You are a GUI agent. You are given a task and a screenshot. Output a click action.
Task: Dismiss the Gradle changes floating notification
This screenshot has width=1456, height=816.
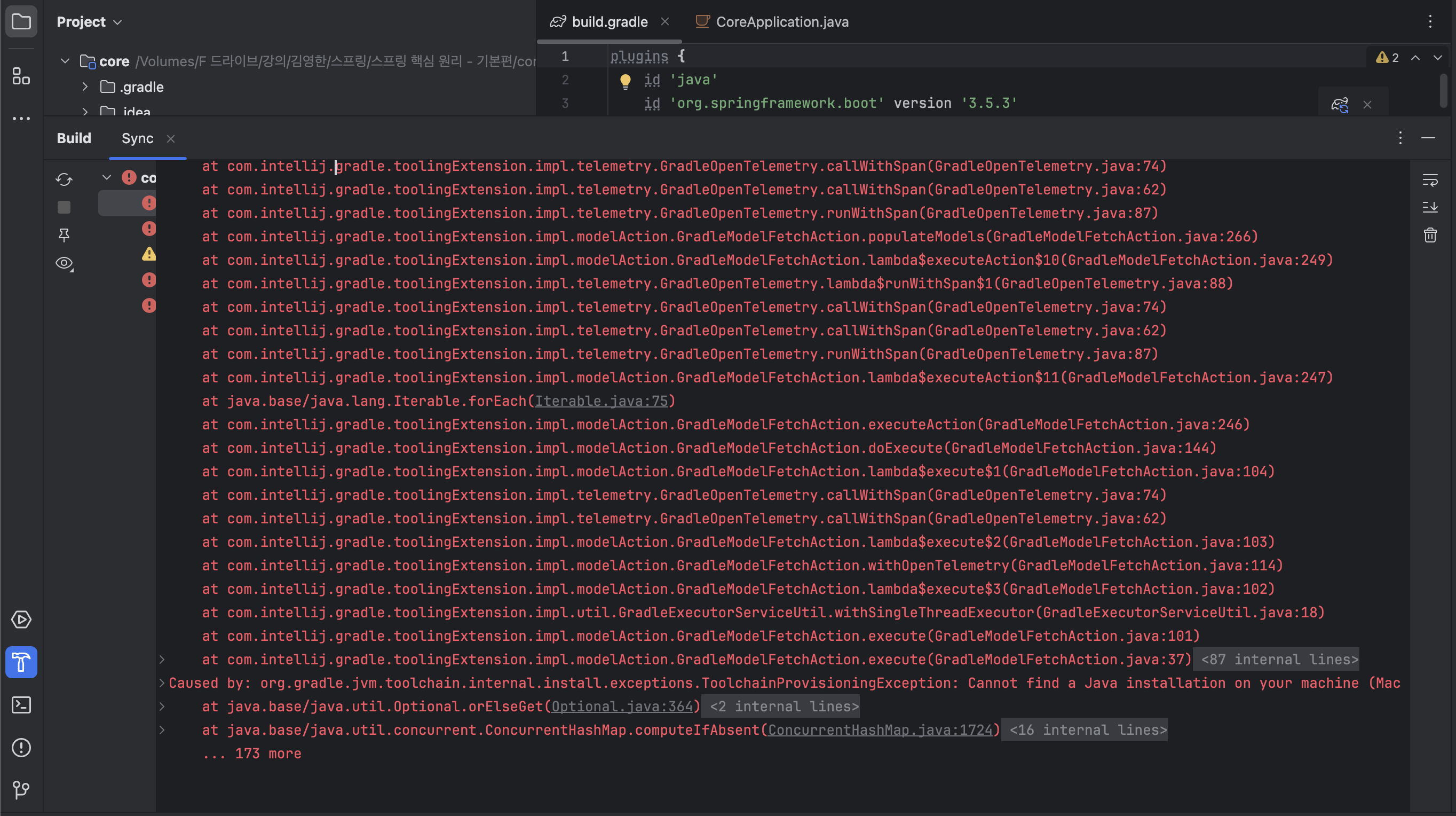(x=1367, y=105)
